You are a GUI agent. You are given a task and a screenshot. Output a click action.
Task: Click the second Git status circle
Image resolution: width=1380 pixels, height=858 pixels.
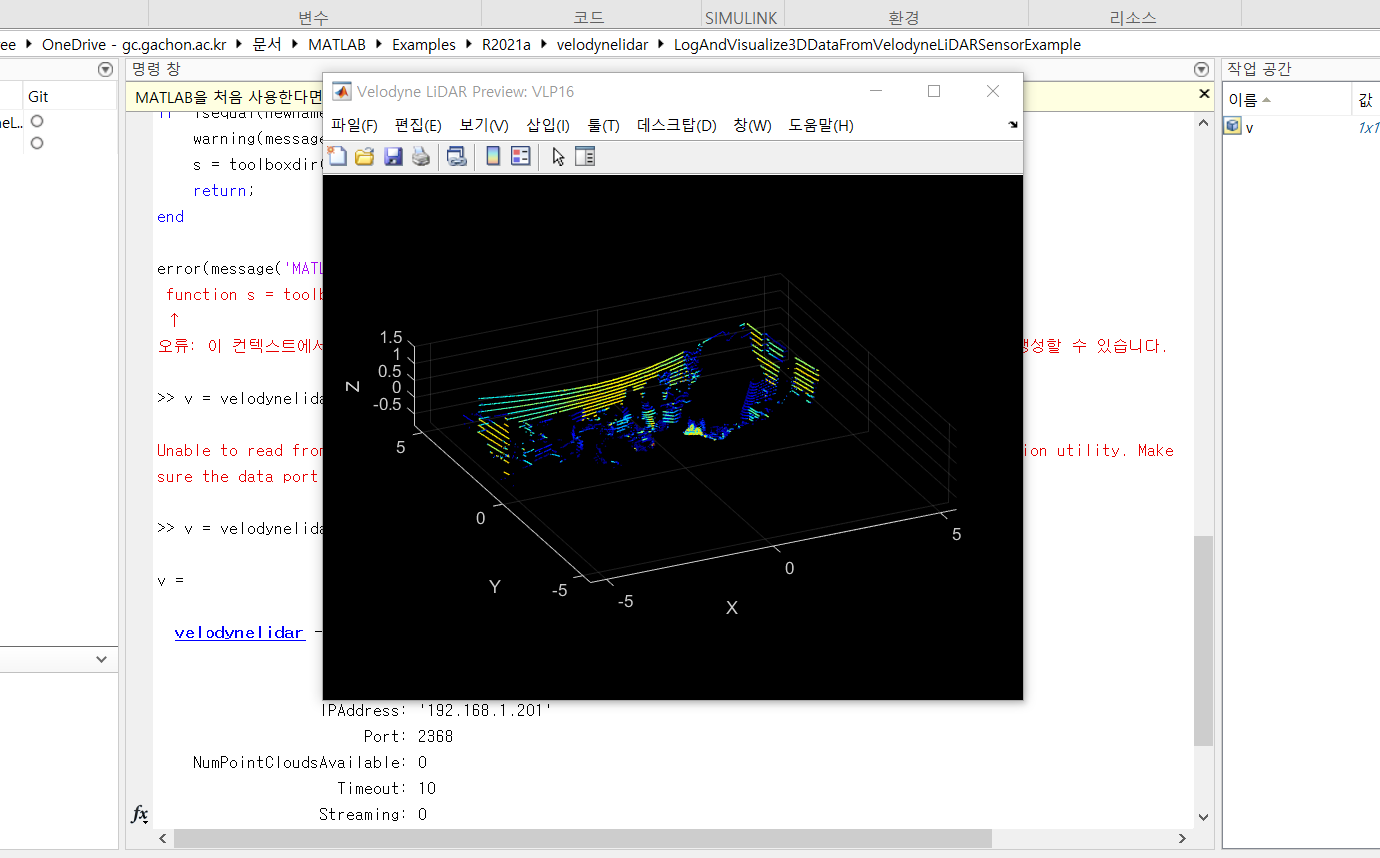point(37,143)
